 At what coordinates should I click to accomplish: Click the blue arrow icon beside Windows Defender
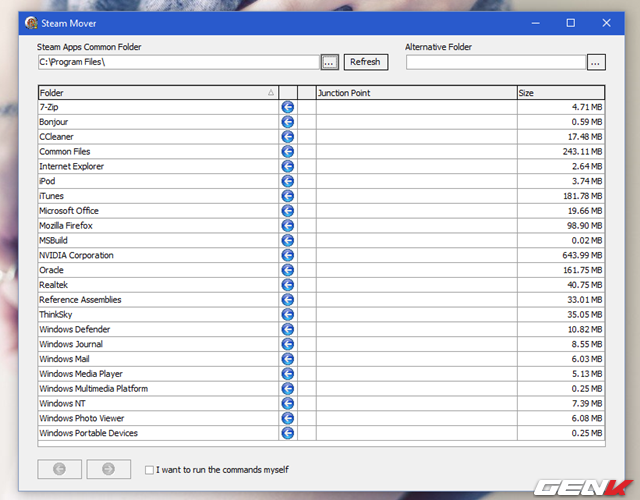coord(288,329)
